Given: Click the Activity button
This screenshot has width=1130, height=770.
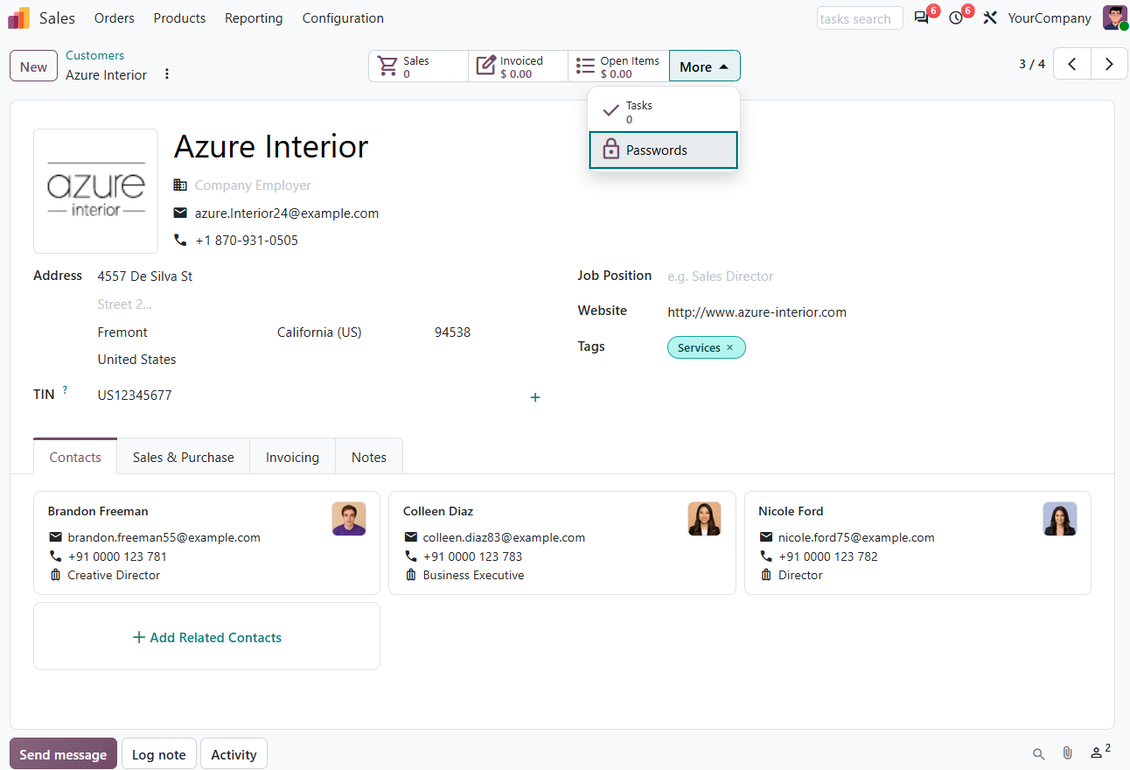Looking at the screenshot, I should click(233, 754).
